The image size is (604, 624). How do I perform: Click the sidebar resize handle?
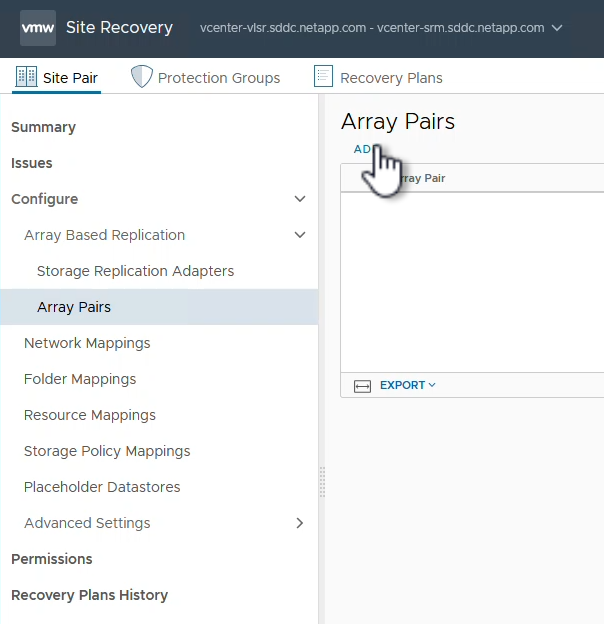click(322, 481)
